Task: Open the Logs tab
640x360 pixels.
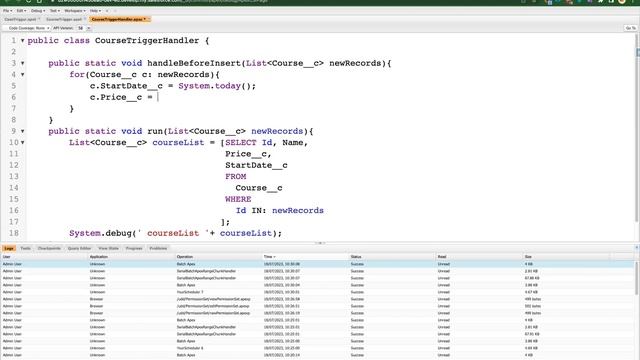Action: tap(9, 248)
